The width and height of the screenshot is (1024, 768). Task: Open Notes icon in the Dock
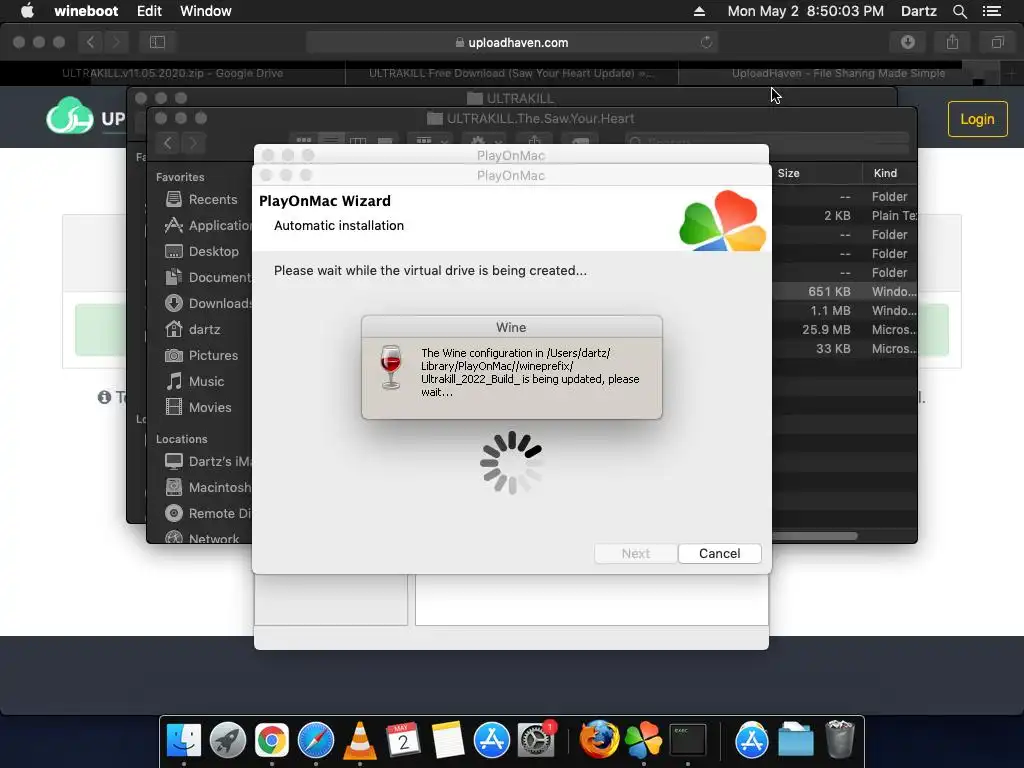447,741
